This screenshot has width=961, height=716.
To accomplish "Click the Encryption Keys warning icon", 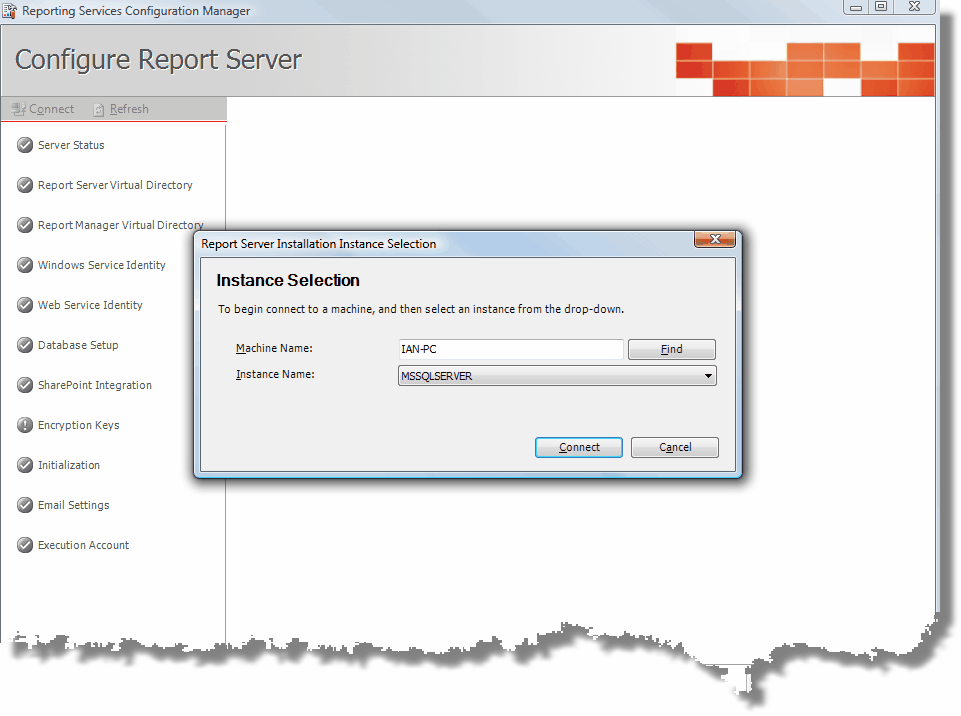I will (25, 425).
